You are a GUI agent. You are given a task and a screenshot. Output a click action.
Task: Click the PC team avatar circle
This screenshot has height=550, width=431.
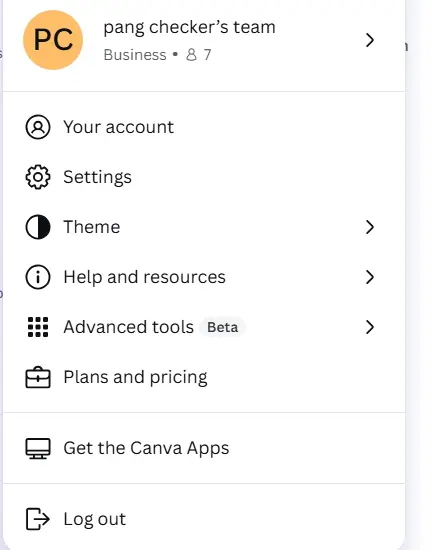click(x=53, y=40)
